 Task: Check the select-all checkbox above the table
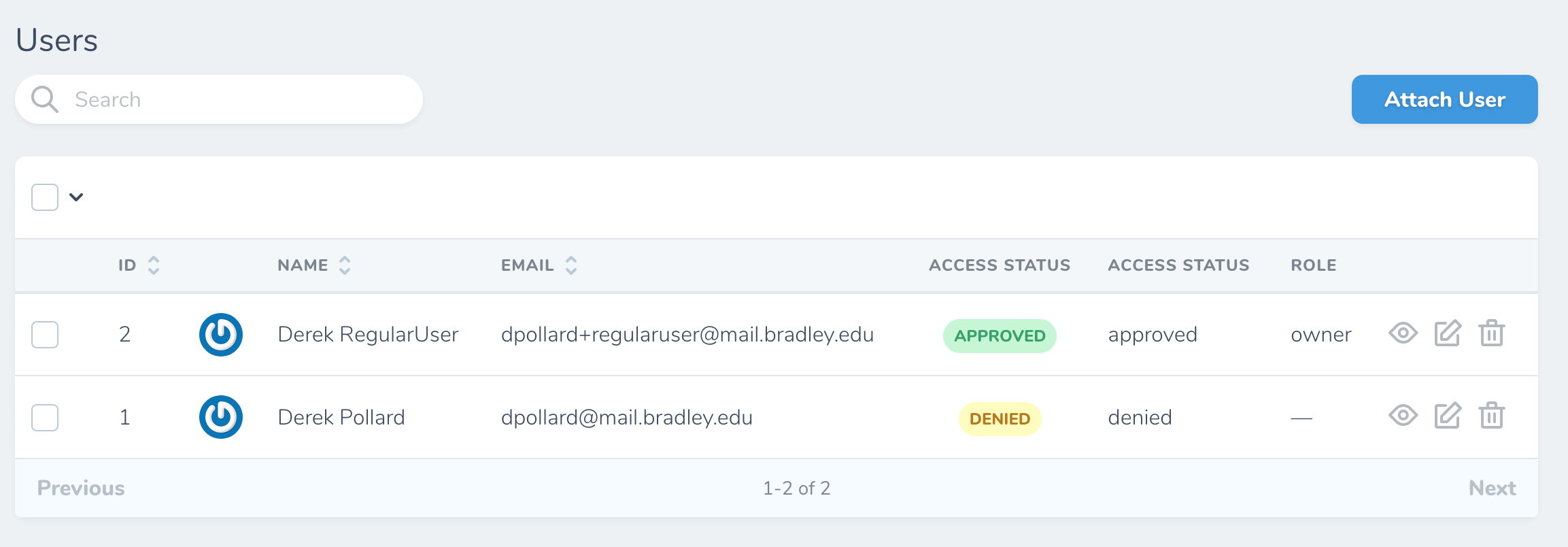(44, 197)
